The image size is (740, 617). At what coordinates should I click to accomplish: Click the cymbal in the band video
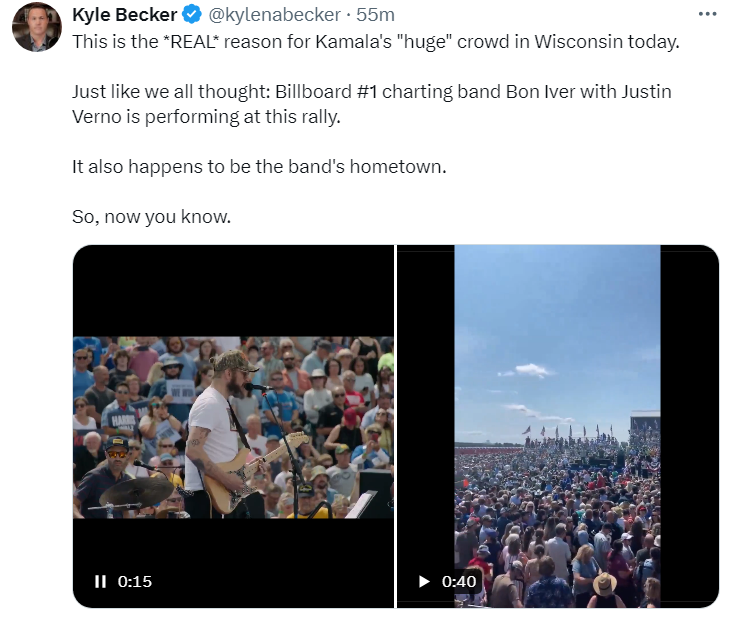(137, 491)
